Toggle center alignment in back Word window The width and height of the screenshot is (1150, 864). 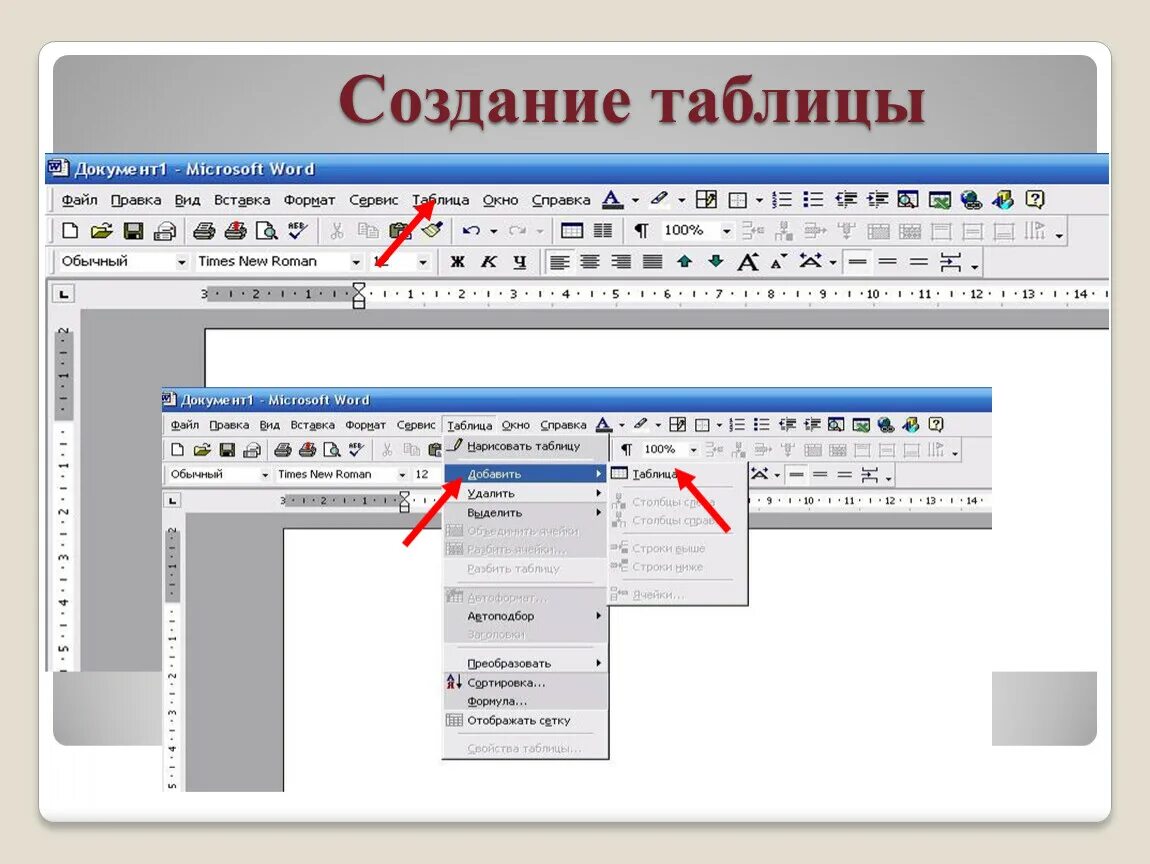(x=590, y=262)
